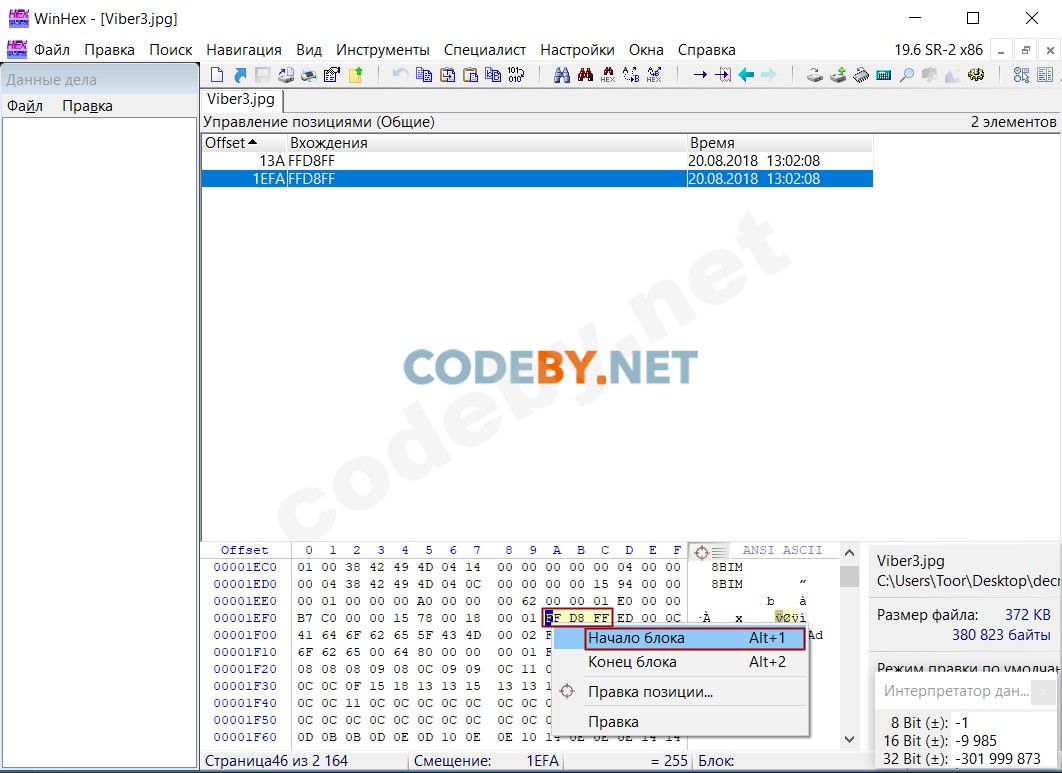Viewport: 1062px width, 773px height.
Task: Click the last toolbar icon with text columns
Action: click(1045, 75)
